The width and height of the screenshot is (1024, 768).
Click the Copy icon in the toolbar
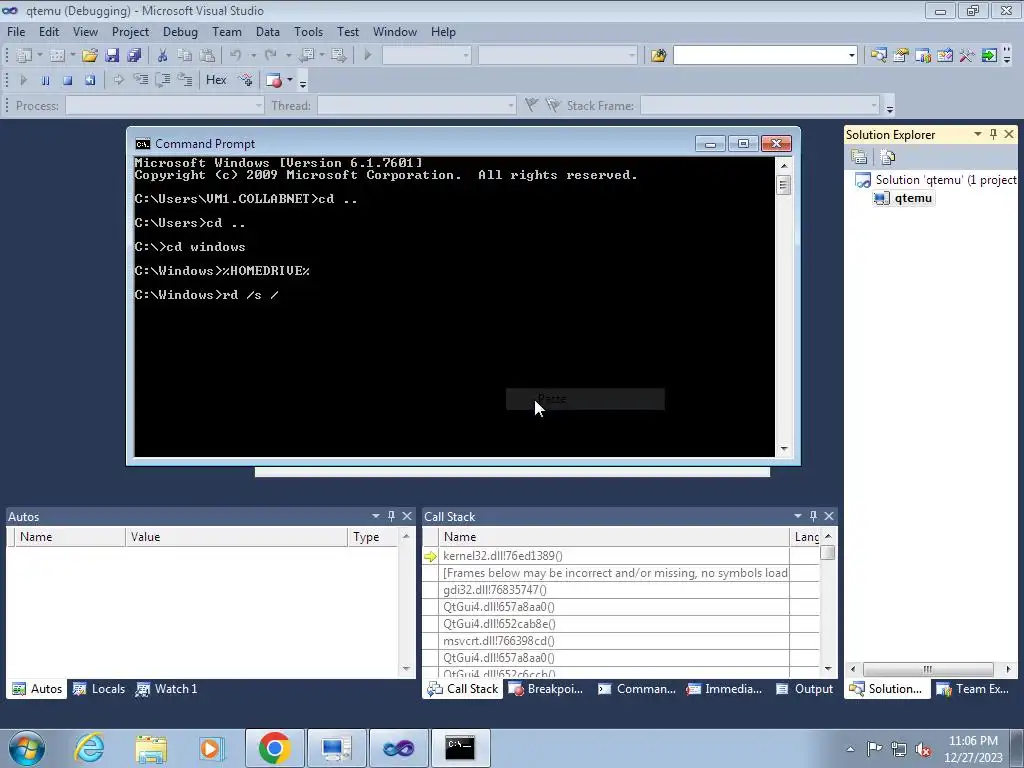click(185, 56)
